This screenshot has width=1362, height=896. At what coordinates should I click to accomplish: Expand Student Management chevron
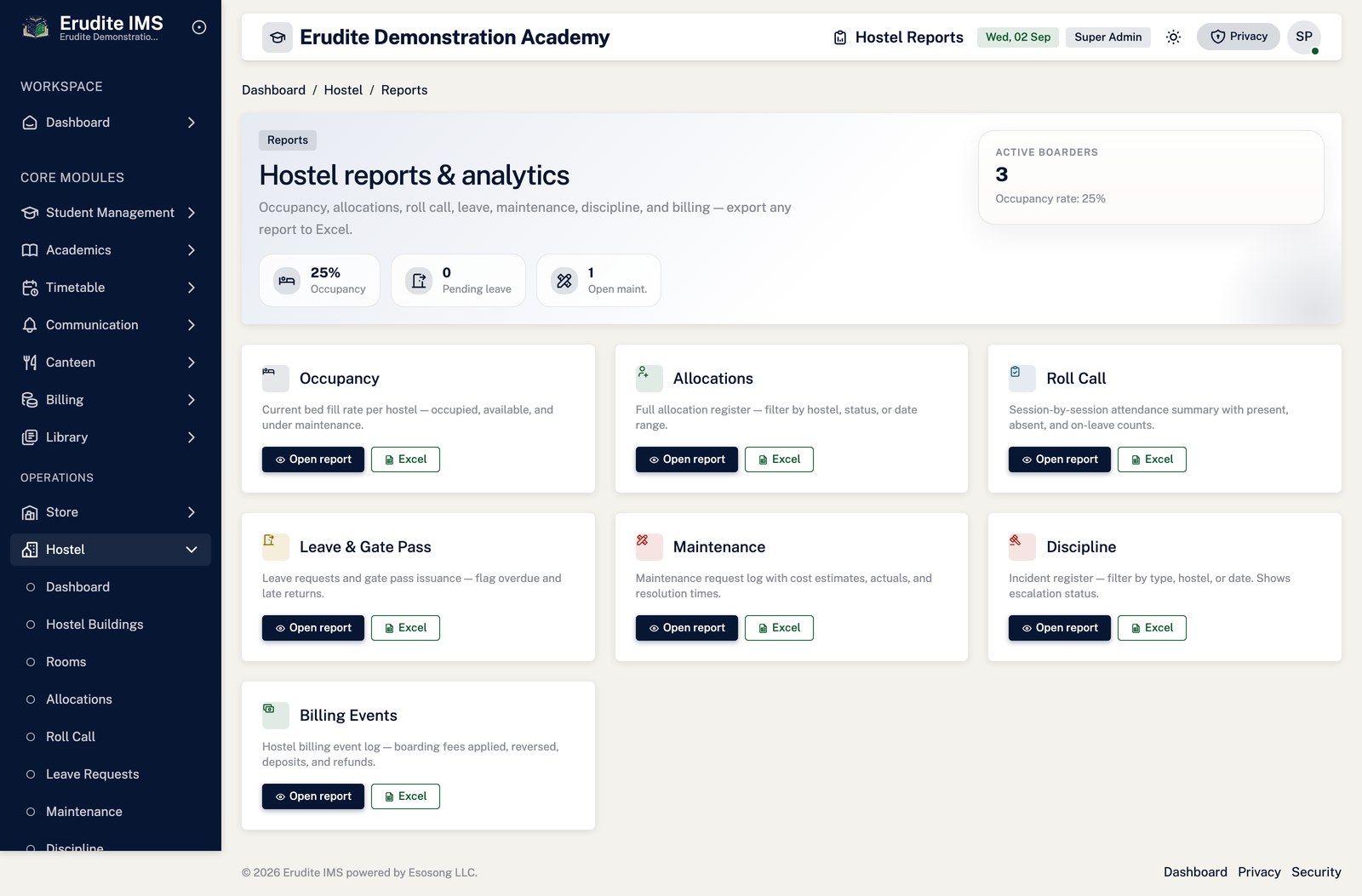pyautogui.click(x=192, y=213)
